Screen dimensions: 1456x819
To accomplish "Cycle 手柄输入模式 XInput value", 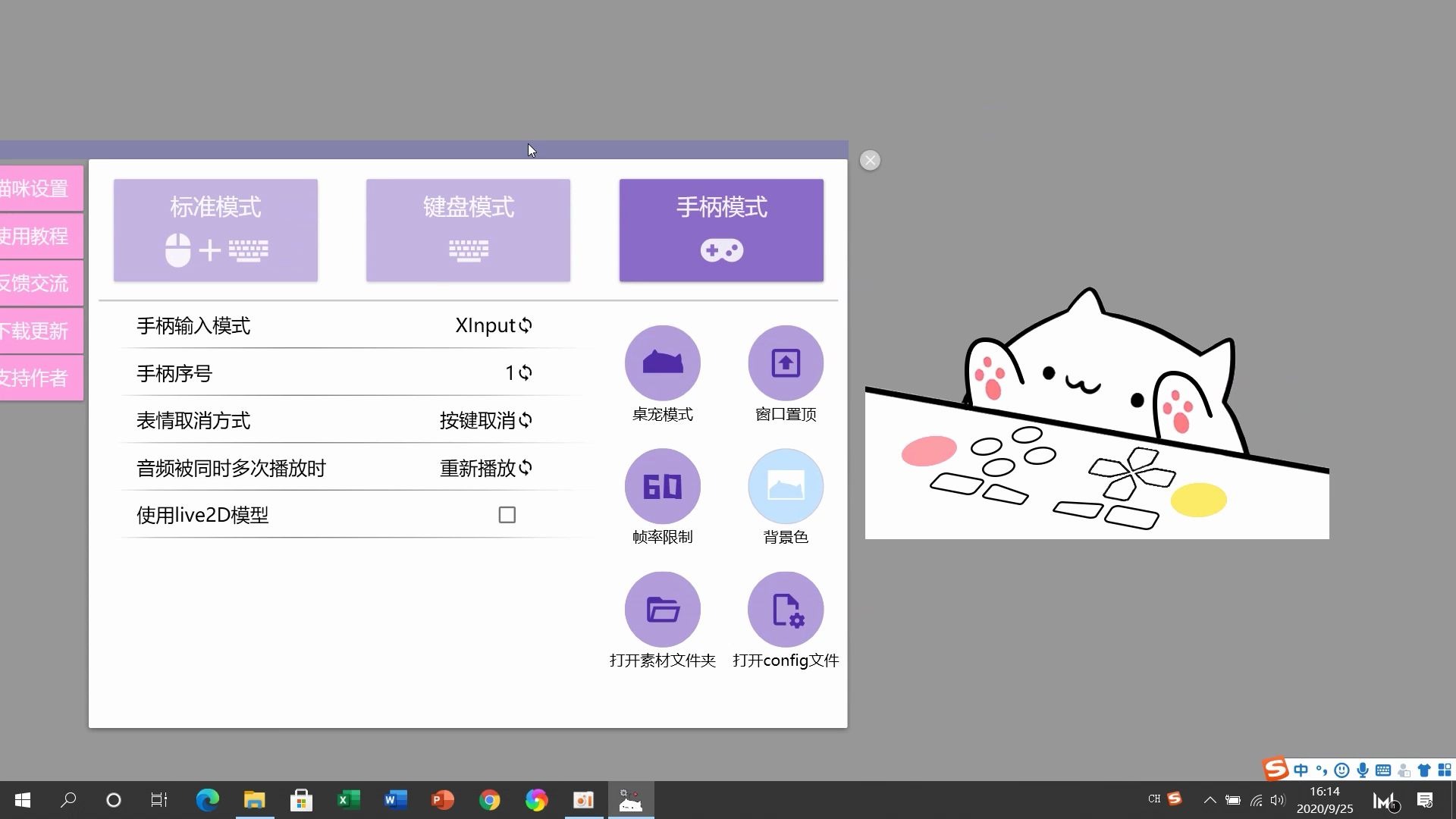I will 494,325.
